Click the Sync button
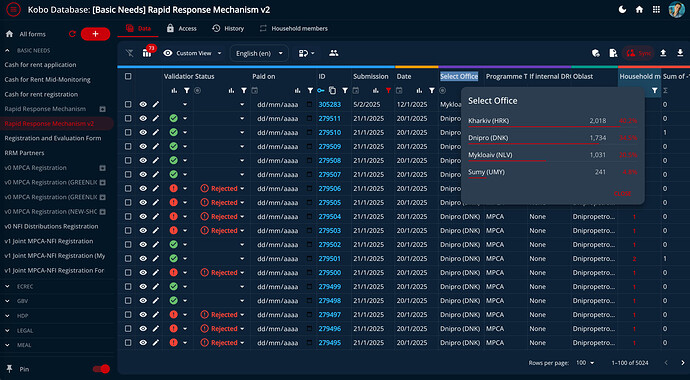 (x=638, y=53)
